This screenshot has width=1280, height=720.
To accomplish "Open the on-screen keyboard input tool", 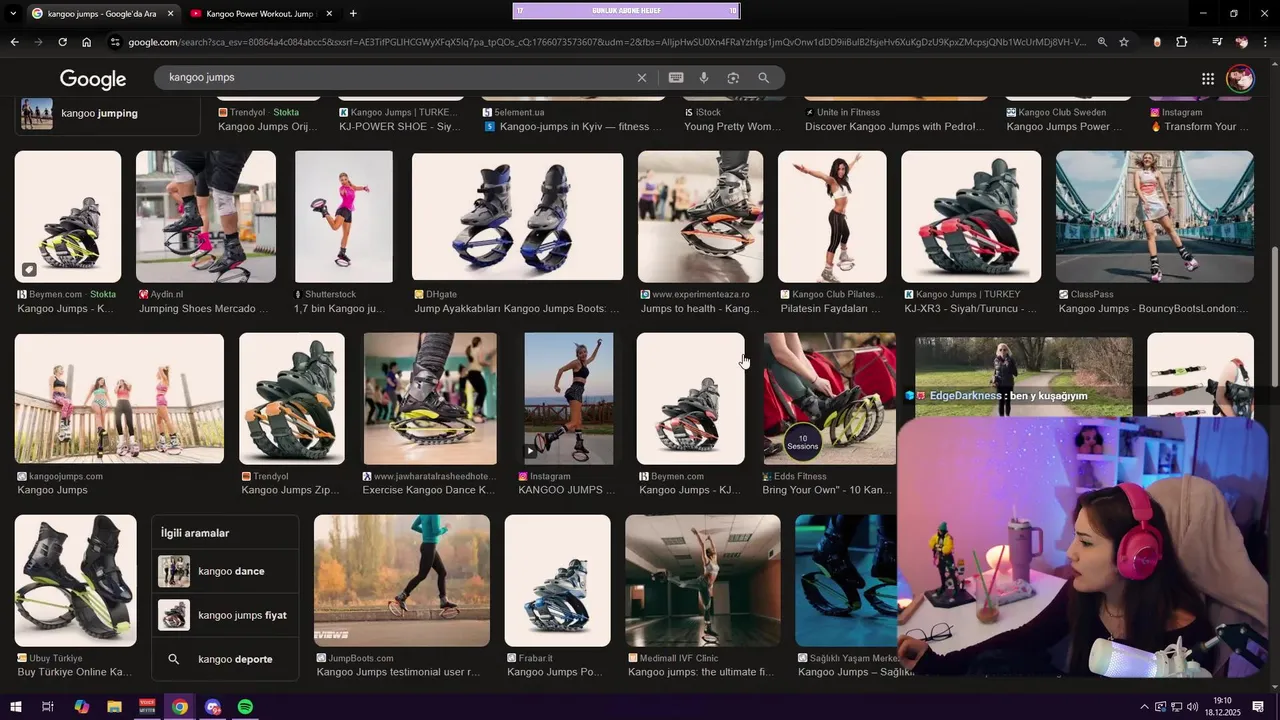I will pyautogui.click(x=676, y=78).
